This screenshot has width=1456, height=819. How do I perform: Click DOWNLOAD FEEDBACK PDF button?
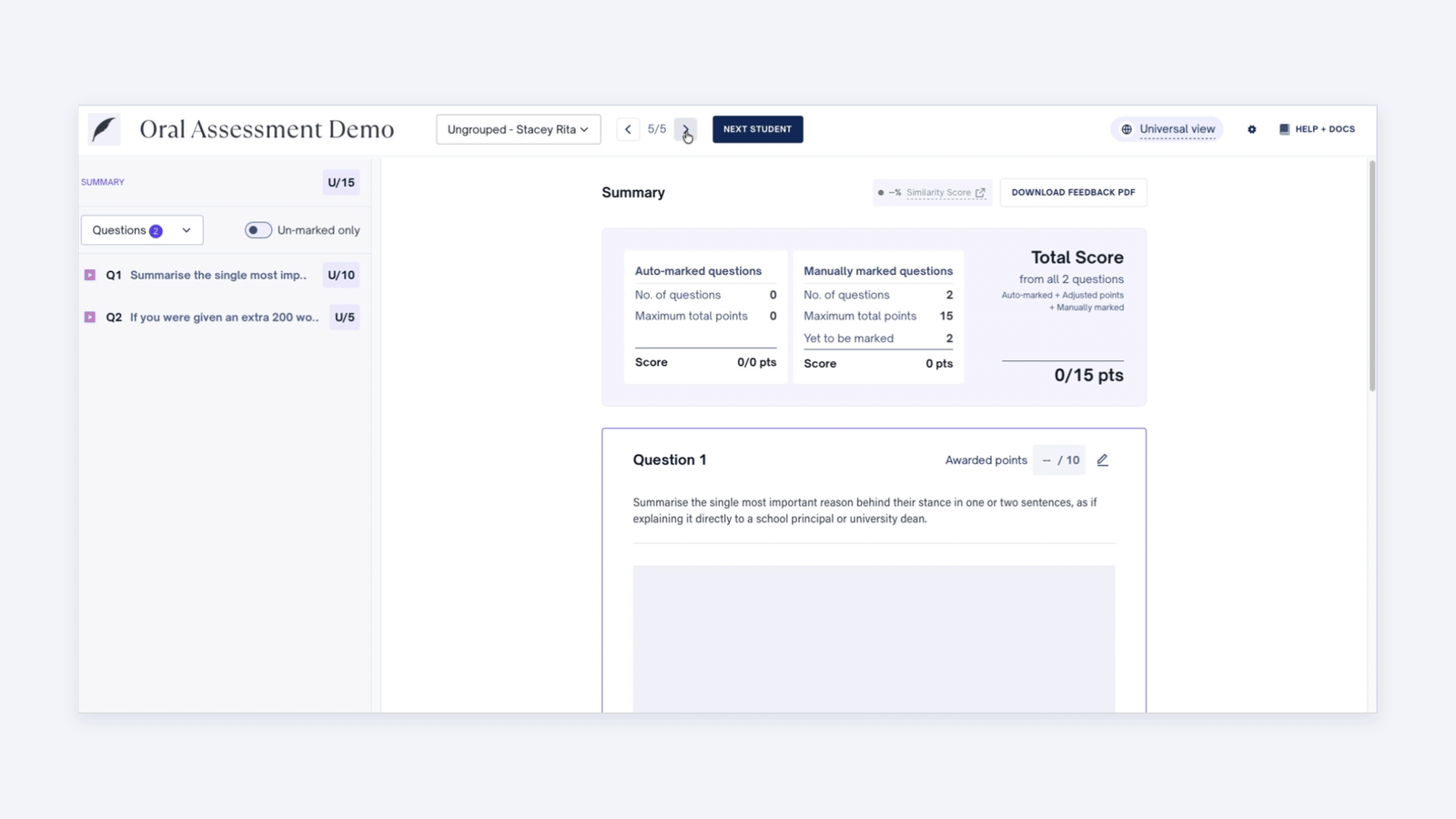coord(1073,193)
